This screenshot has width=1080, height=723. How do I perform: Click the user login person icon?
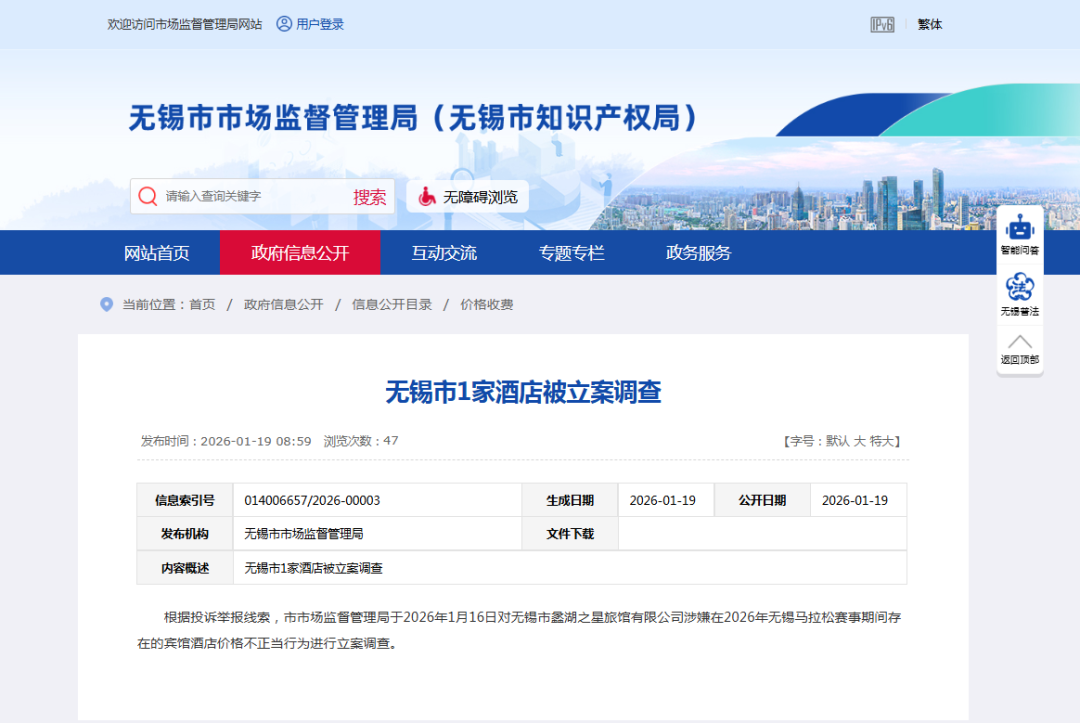[x=284, y=24]
